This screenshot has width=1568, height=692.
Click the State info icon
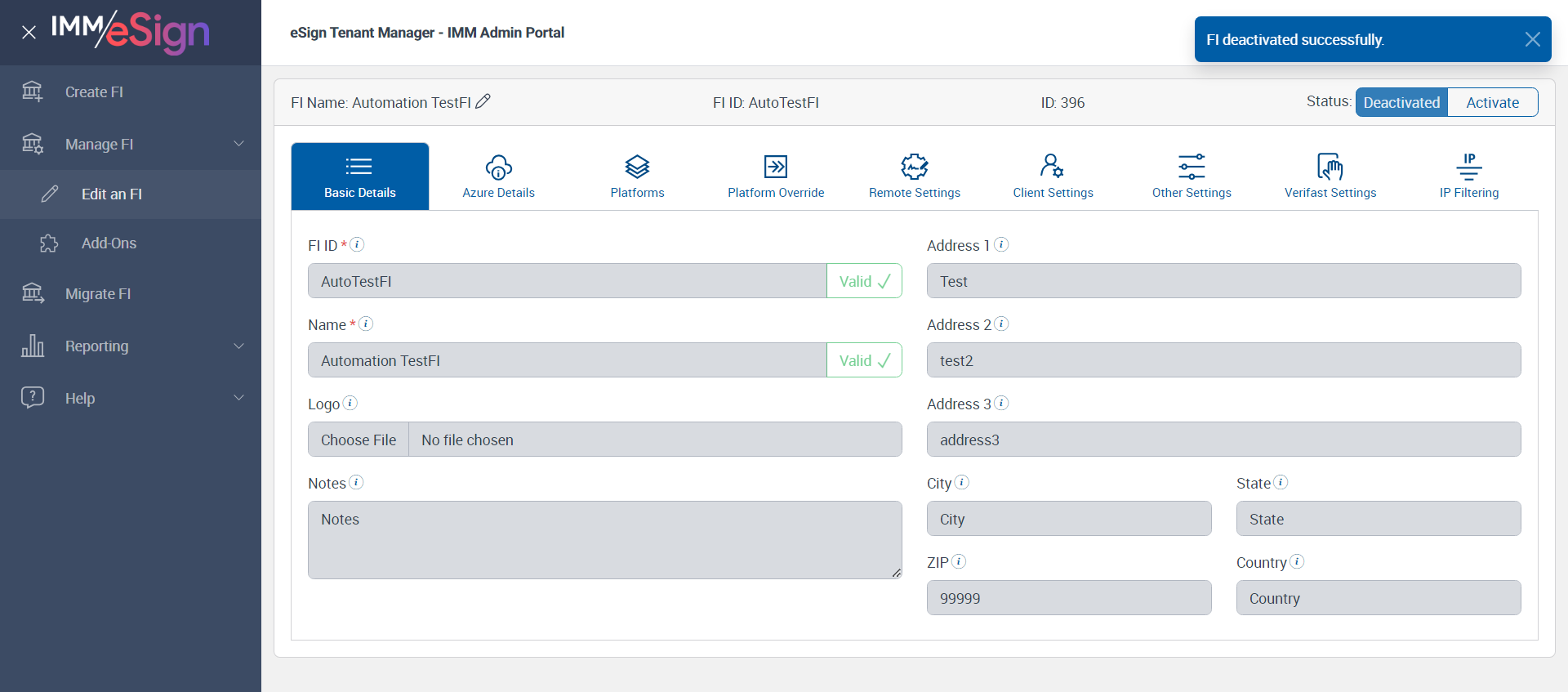pos(1281,482)
